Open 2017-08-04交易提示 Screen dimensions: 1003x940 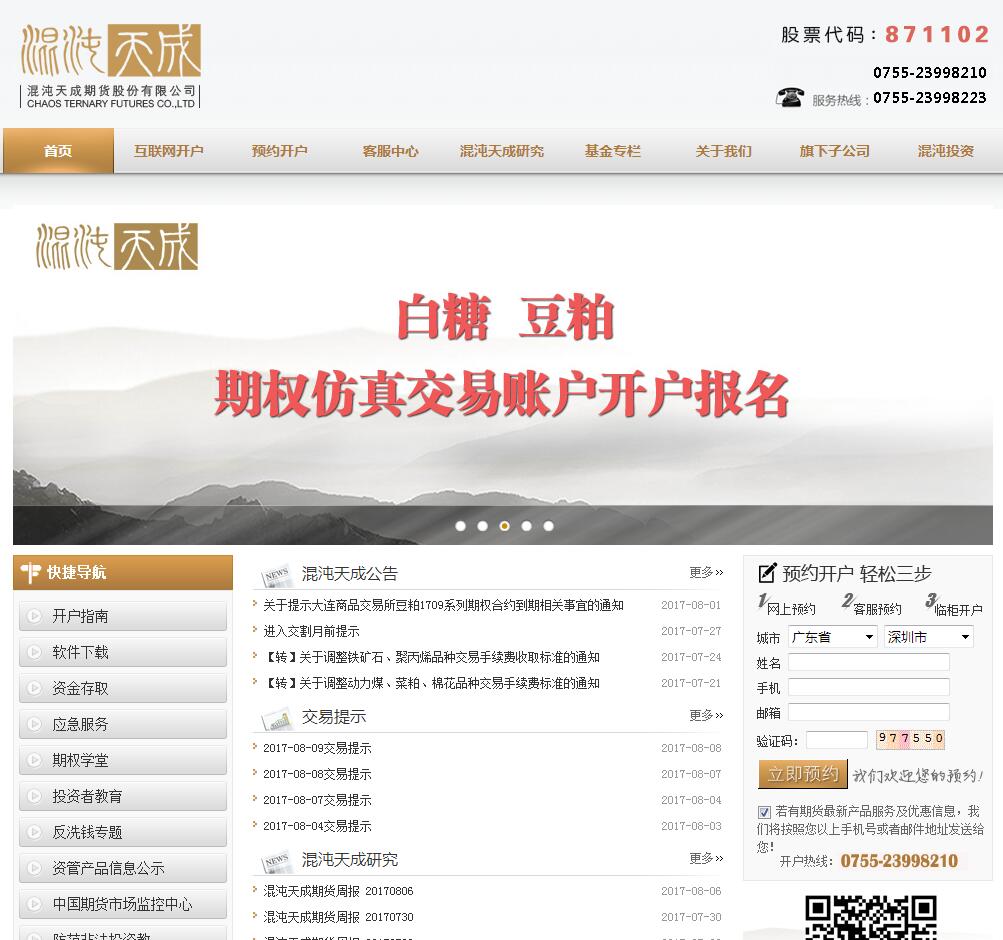(x=317, y=826)
